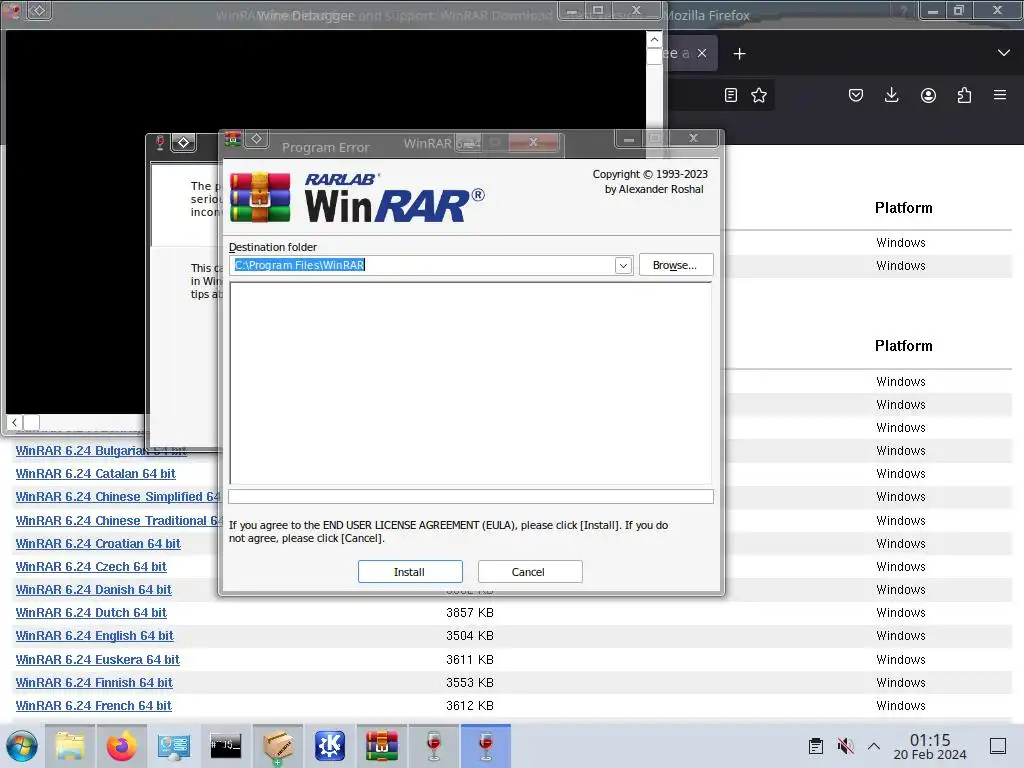Open the start menu orb in taskbar
The height and width of the screenshot is (768, 1024).
tap(22, 746)
